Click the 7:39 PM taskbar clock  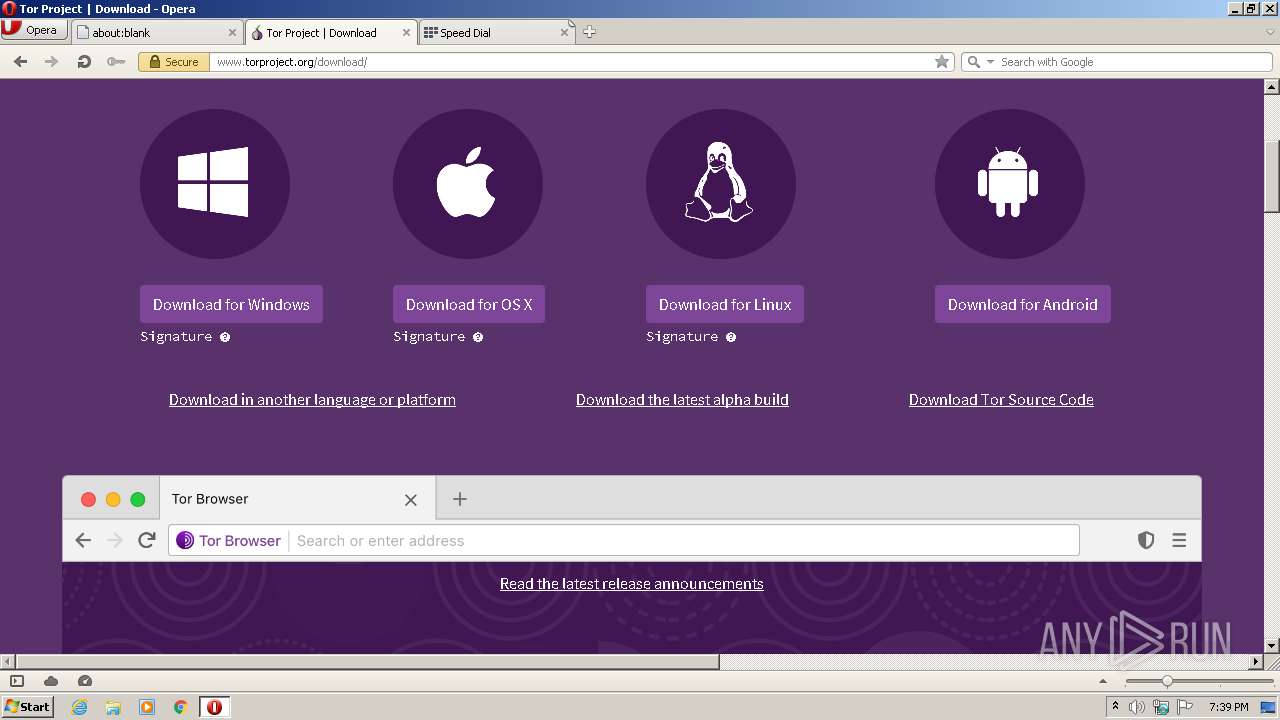click(1228, 707)
